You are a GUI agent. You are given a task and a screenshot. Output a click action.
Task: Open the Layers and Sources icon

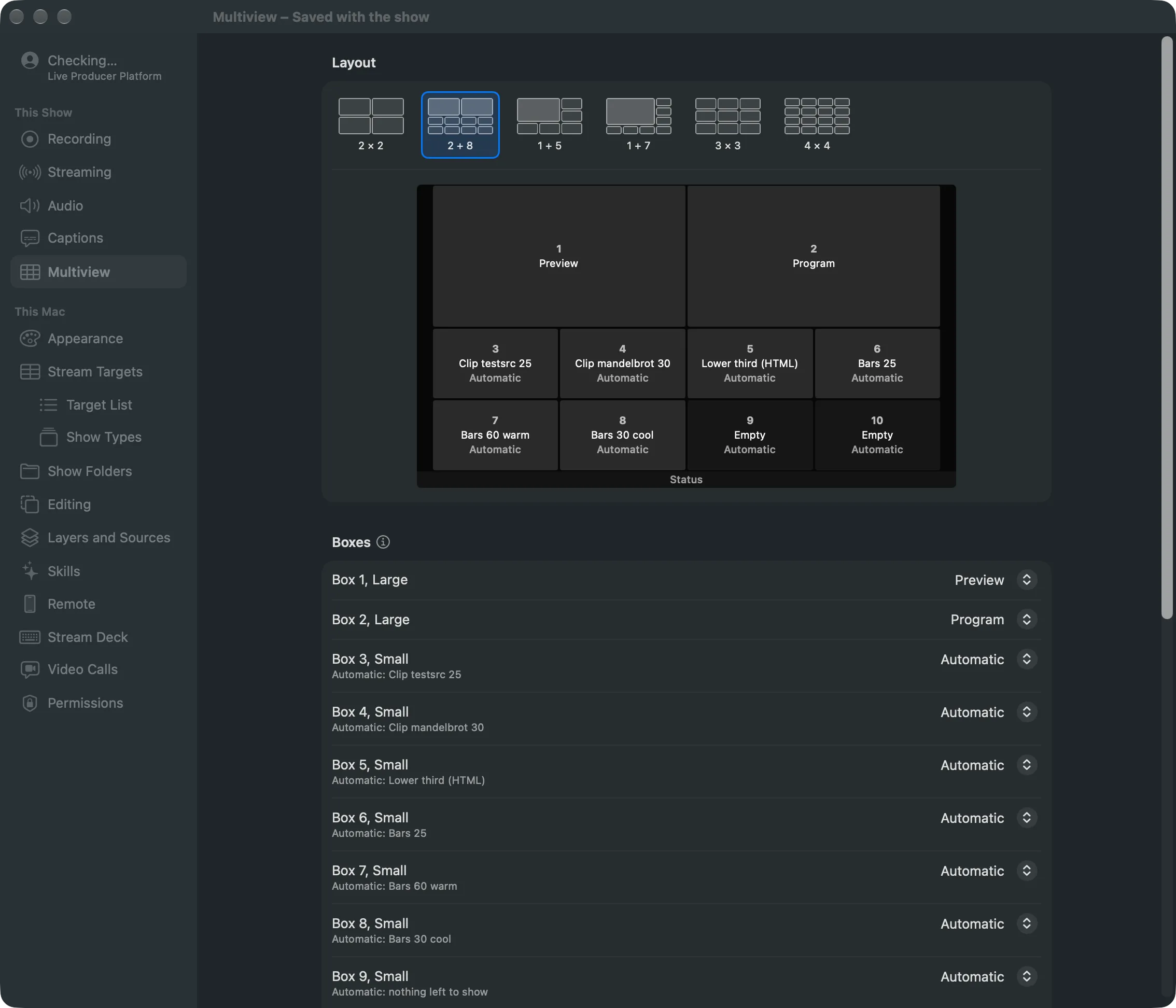pyautogui.click(x=30, y=538)
